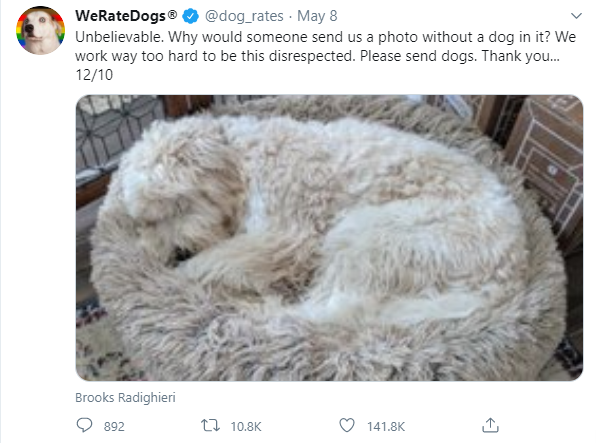The height and width of the screenshot is (443, 596).
Task: Retweet the WeRateDogs post
Action: (210, 425)
